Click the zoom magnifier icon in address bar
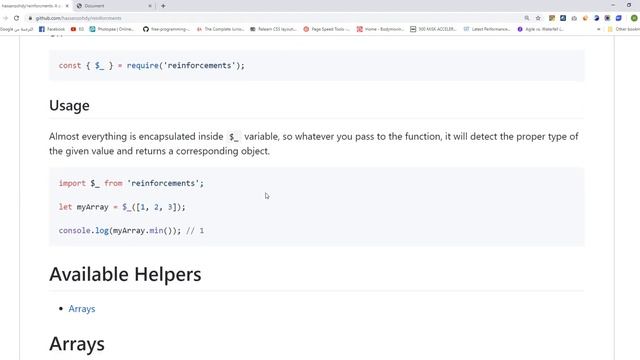Screen dimensions: 640x360 (x=527, y=18)
